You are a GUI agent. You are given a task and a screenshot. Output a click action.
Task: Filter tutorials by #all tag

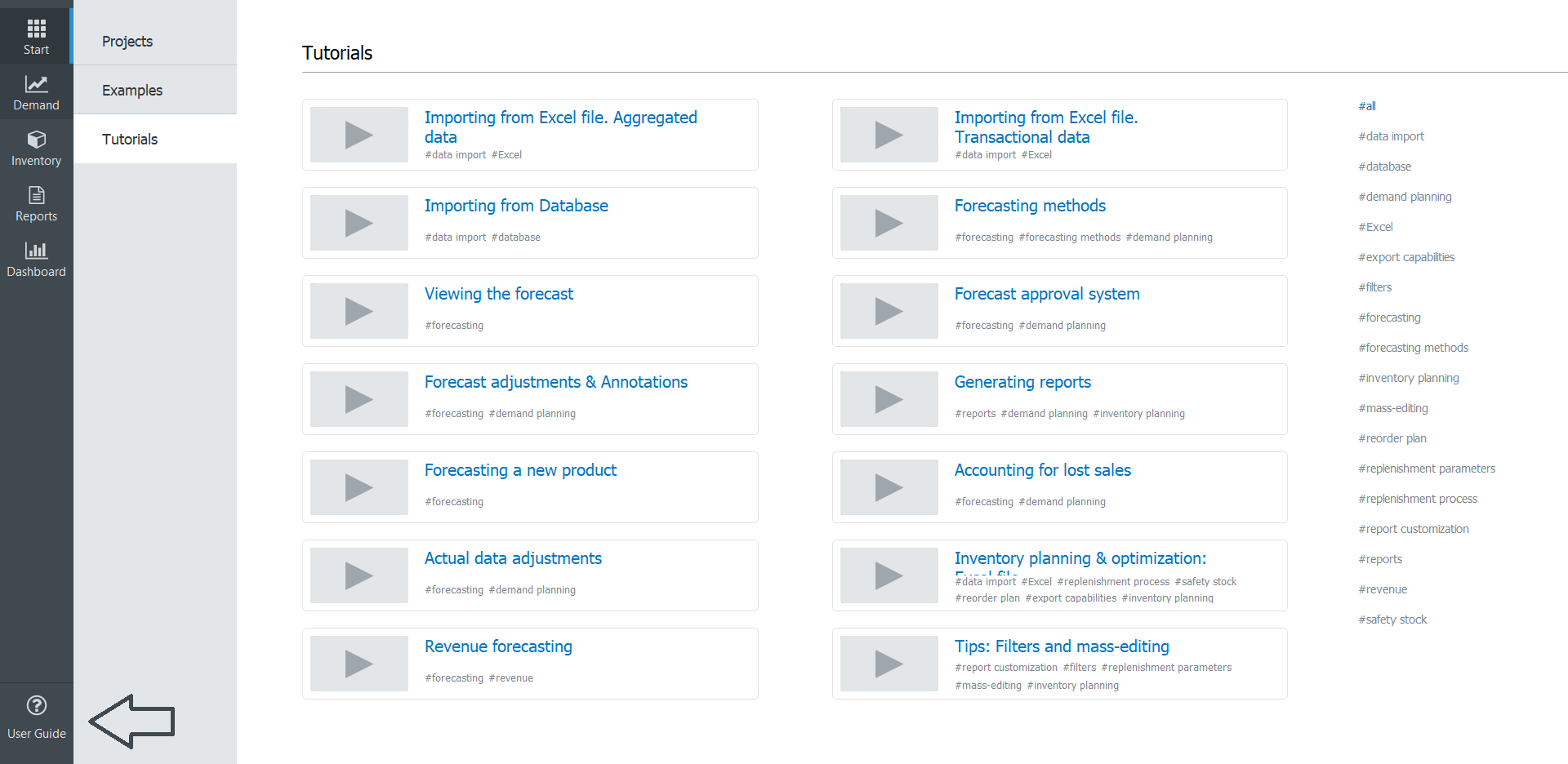1367,106
